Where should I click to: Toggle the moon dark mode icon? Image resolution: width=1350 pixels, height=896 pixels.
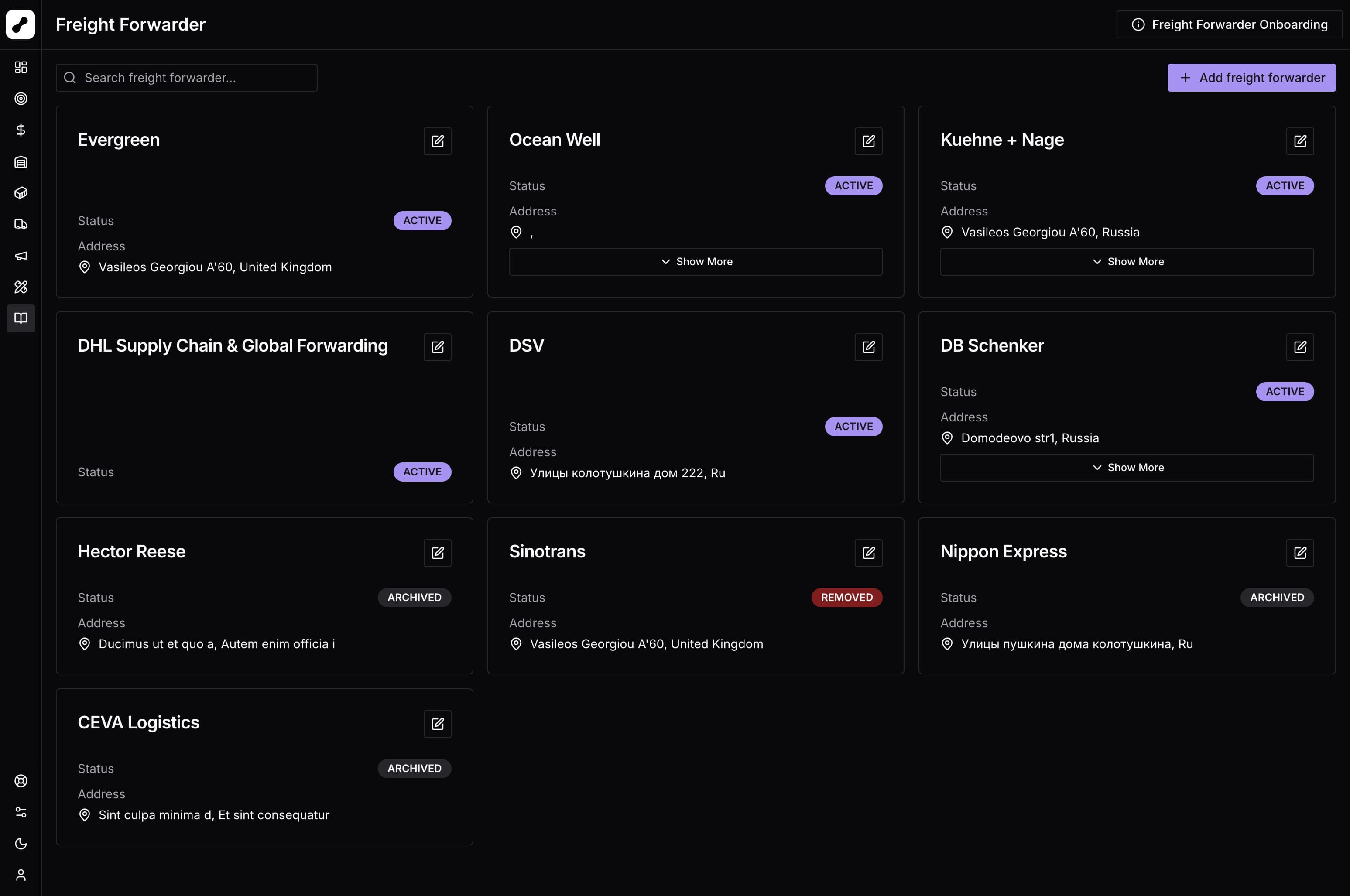click(x=21, y=844)
